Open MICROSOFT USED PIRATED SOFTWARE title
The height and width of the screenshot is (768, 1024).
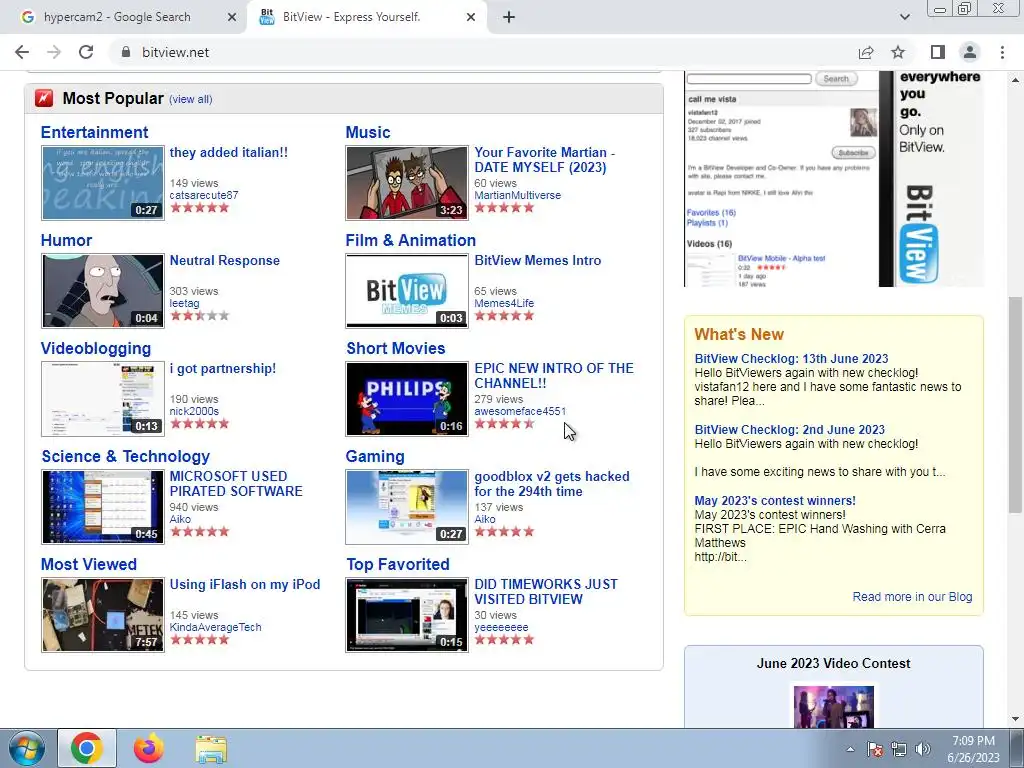pyautogui.click(x=236, y=484)
